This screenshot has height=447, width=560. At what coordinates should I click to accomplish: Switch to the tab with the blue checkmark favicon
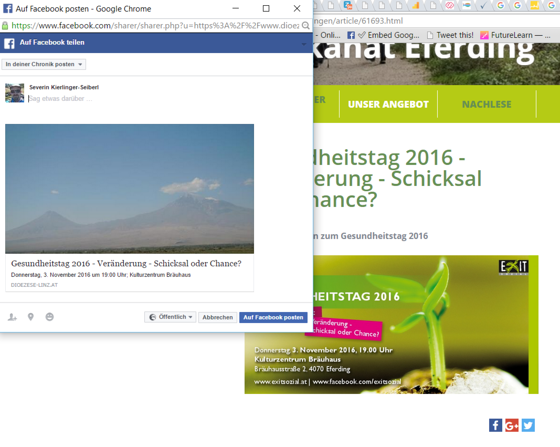[484, 5]
